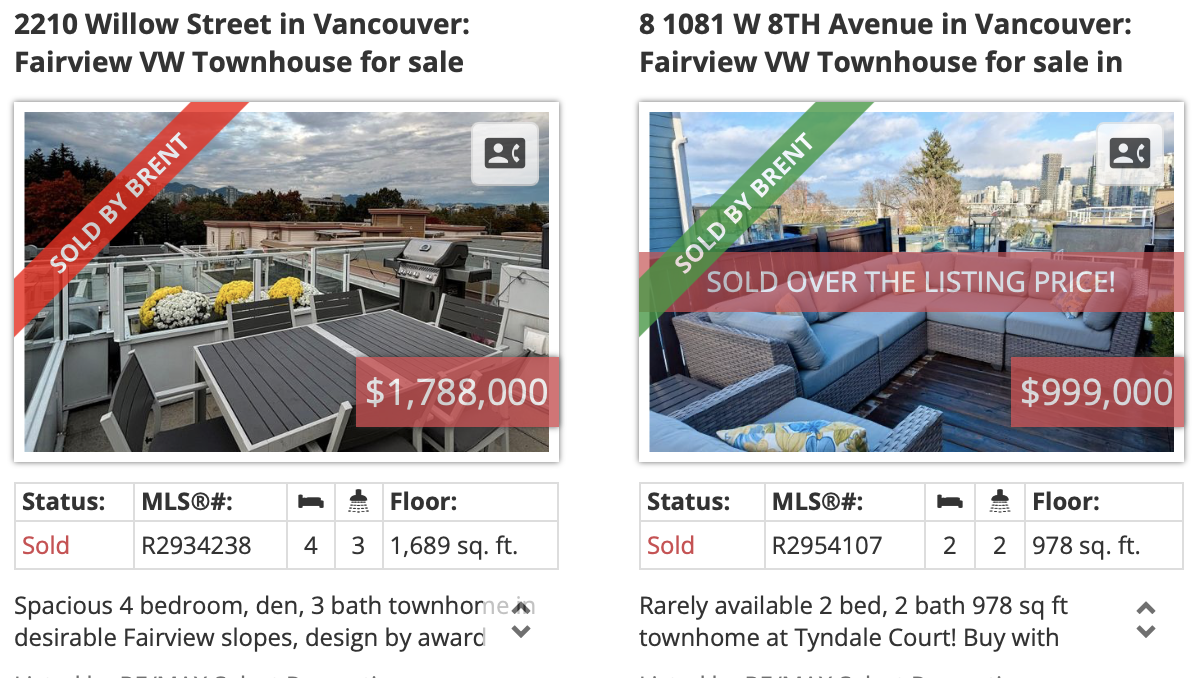
Task: Collapse Willow Street description with up chevron
Action: [521, 607]
